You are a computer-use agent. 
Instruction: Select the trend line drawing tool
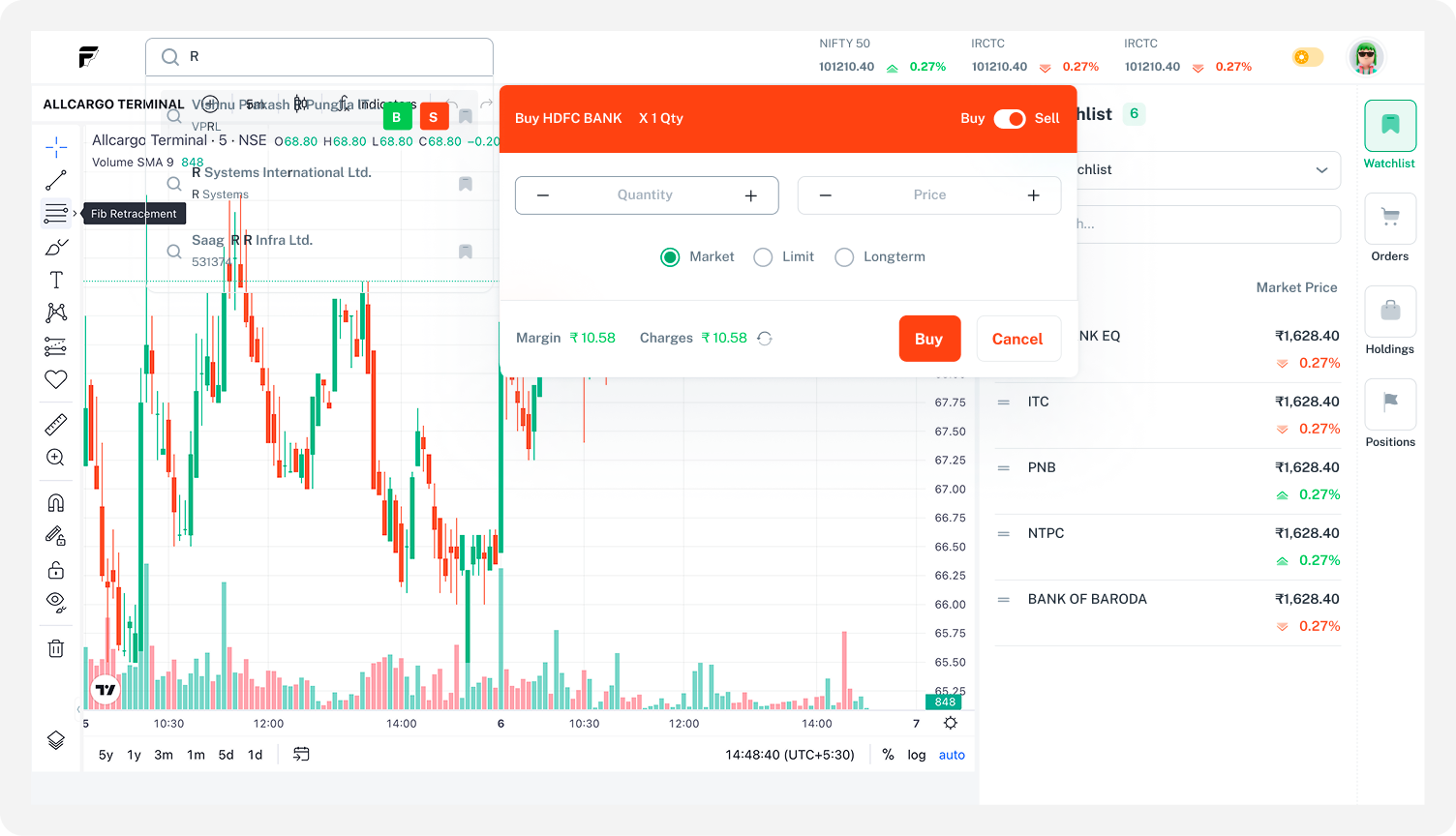click(56, 180)
